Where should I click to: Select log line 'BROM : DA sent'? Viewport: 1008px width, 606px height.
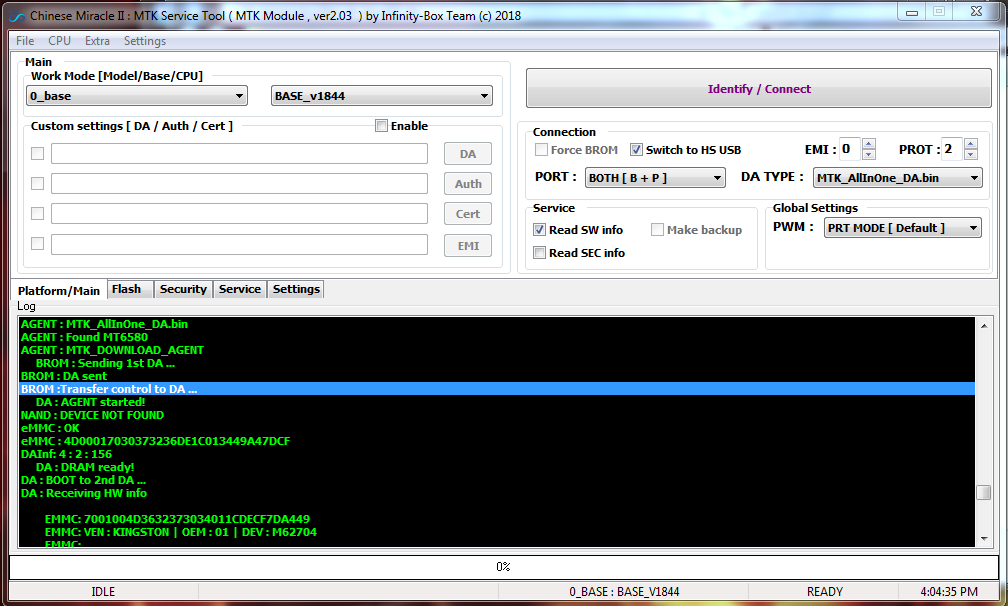click(497, 376)
